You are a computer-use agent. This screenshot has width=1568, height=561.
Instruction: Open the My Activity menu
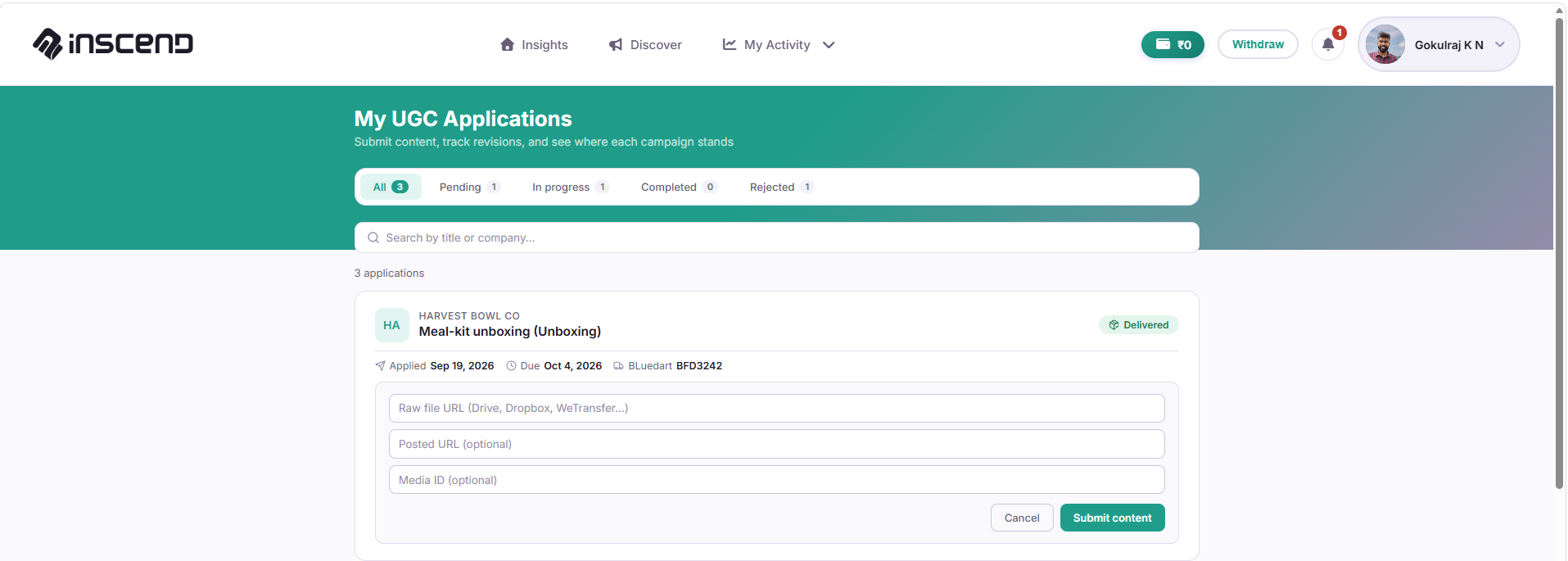point(779,44)
